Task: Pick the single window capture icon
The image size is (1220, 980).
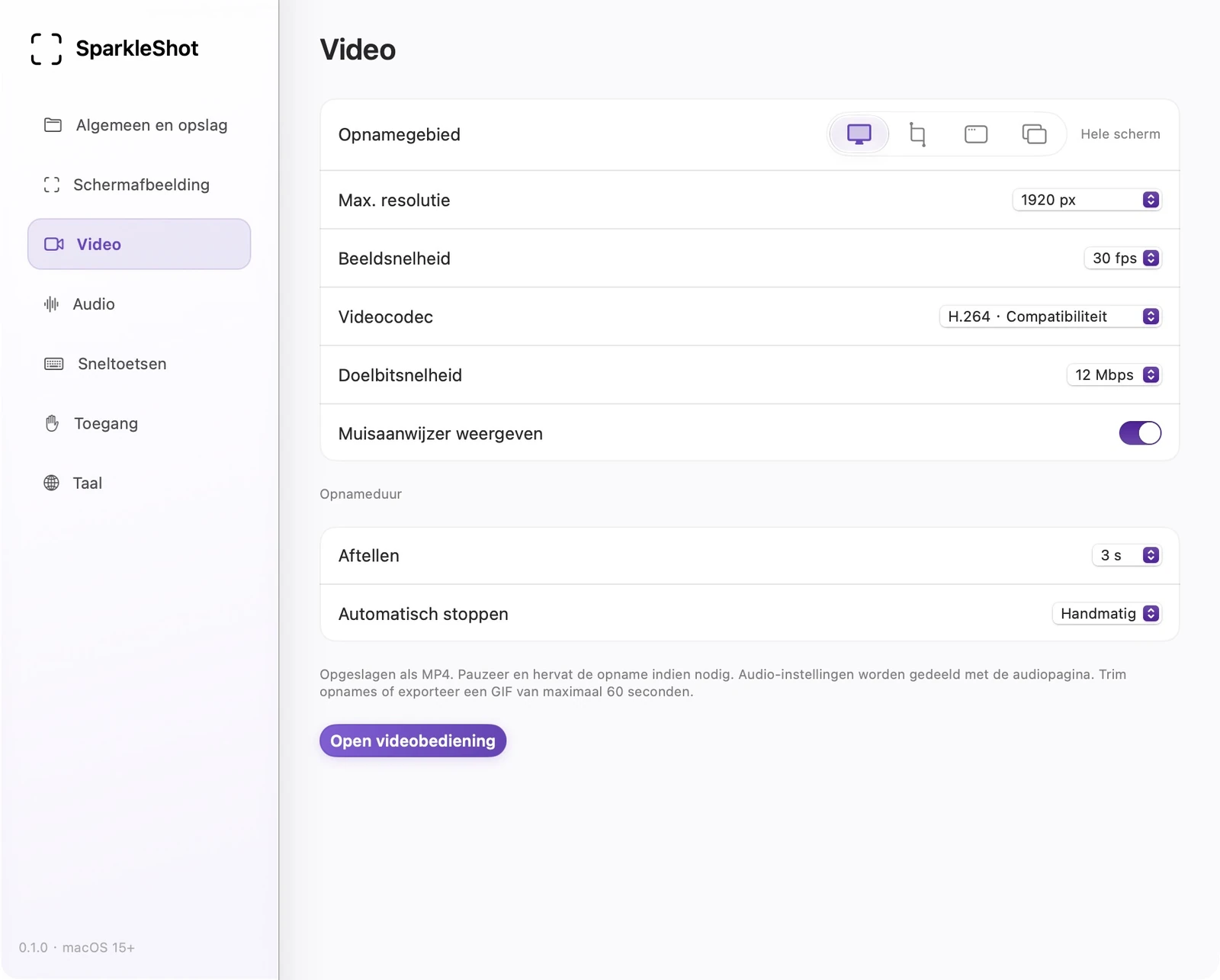Action: (976, 134)
